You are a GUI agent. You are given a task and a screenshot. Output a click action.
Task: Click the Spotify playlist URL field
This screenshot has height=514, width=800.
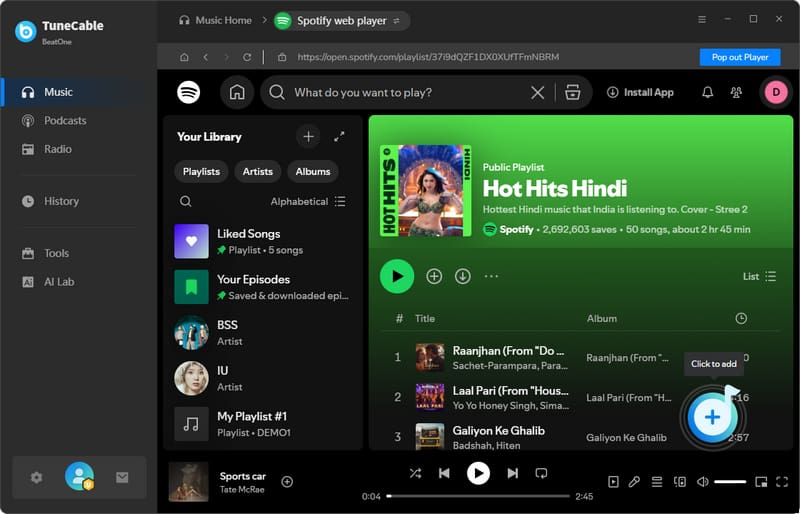pos(428,57)
